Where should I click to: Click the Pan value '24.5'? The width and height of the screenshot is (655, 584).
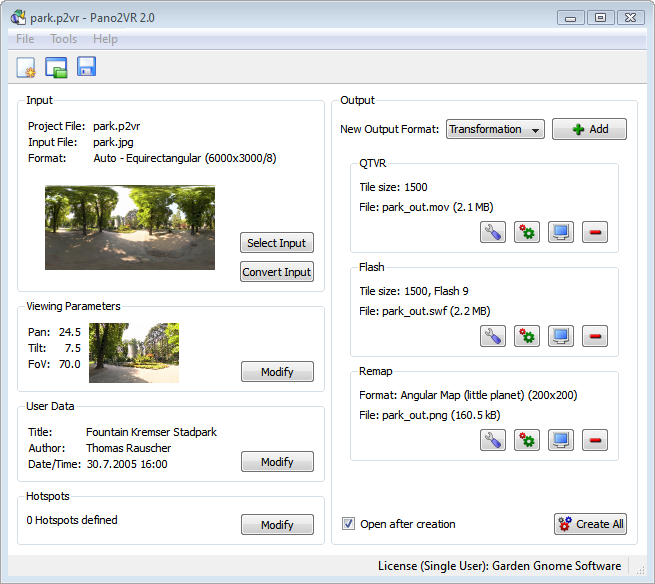click(70, 332)
